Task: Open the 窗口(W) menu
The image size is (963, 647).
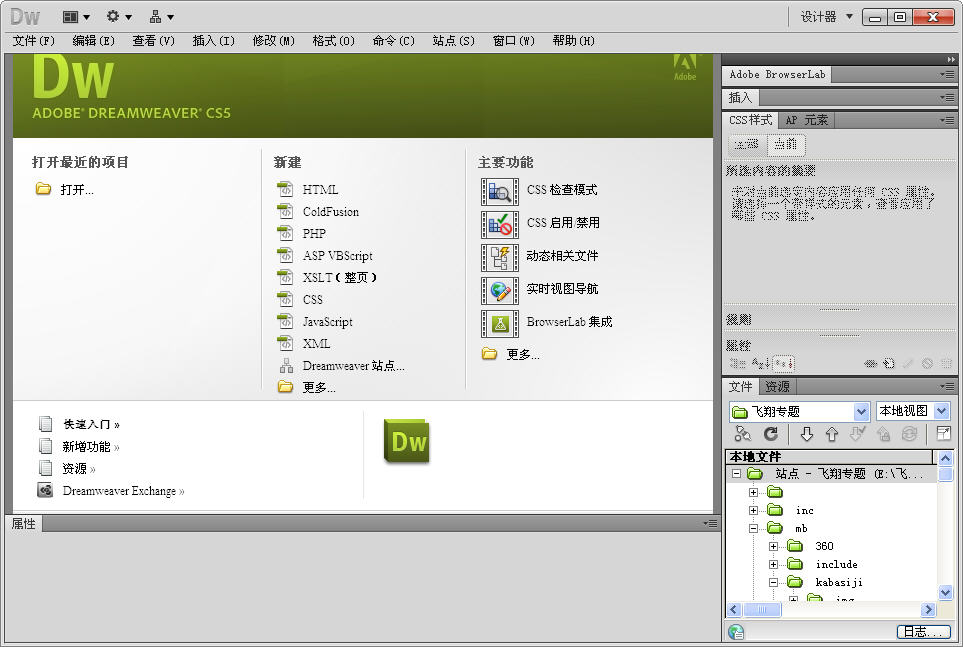Action: 514,41
